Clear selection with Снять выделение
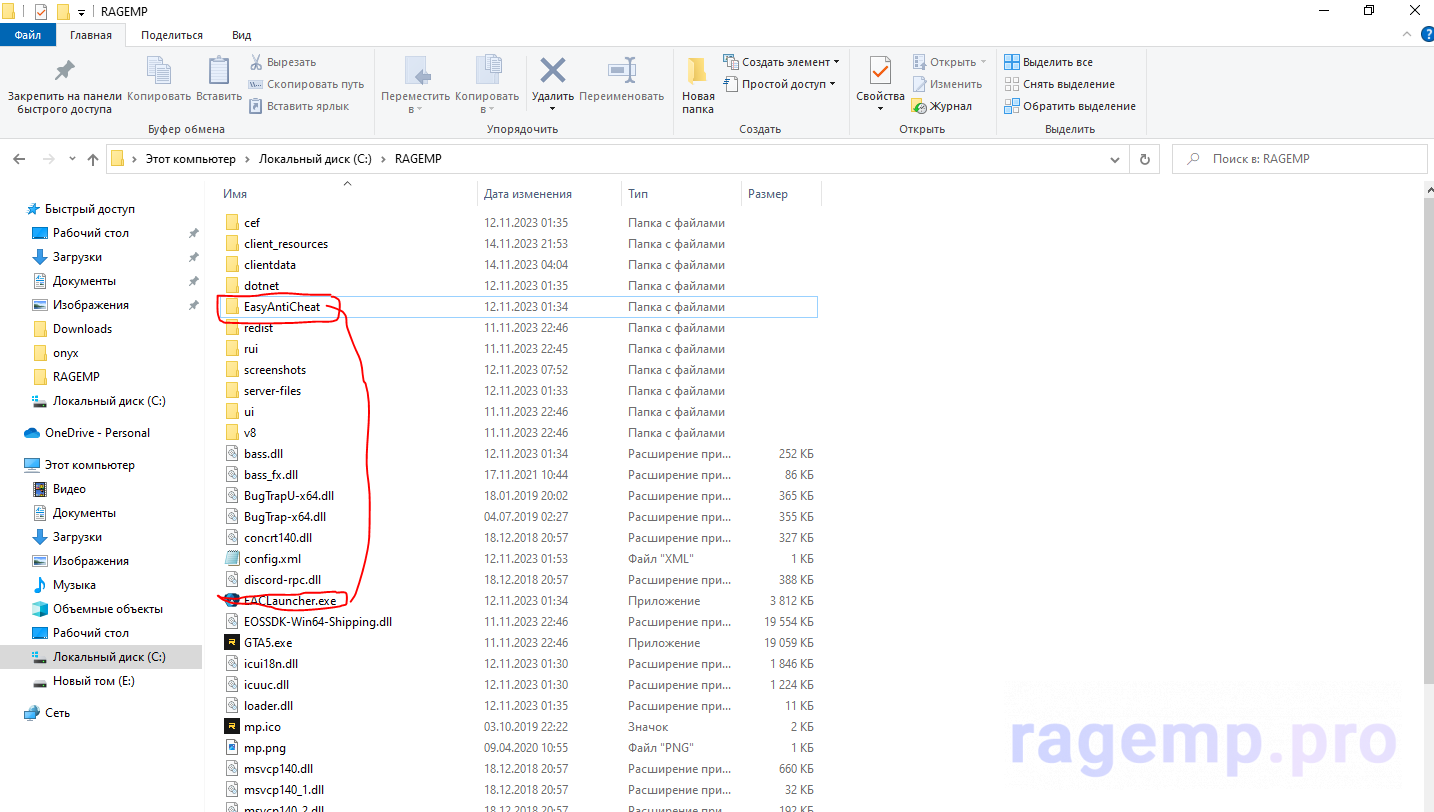1434x812 pixels. 1059,84
